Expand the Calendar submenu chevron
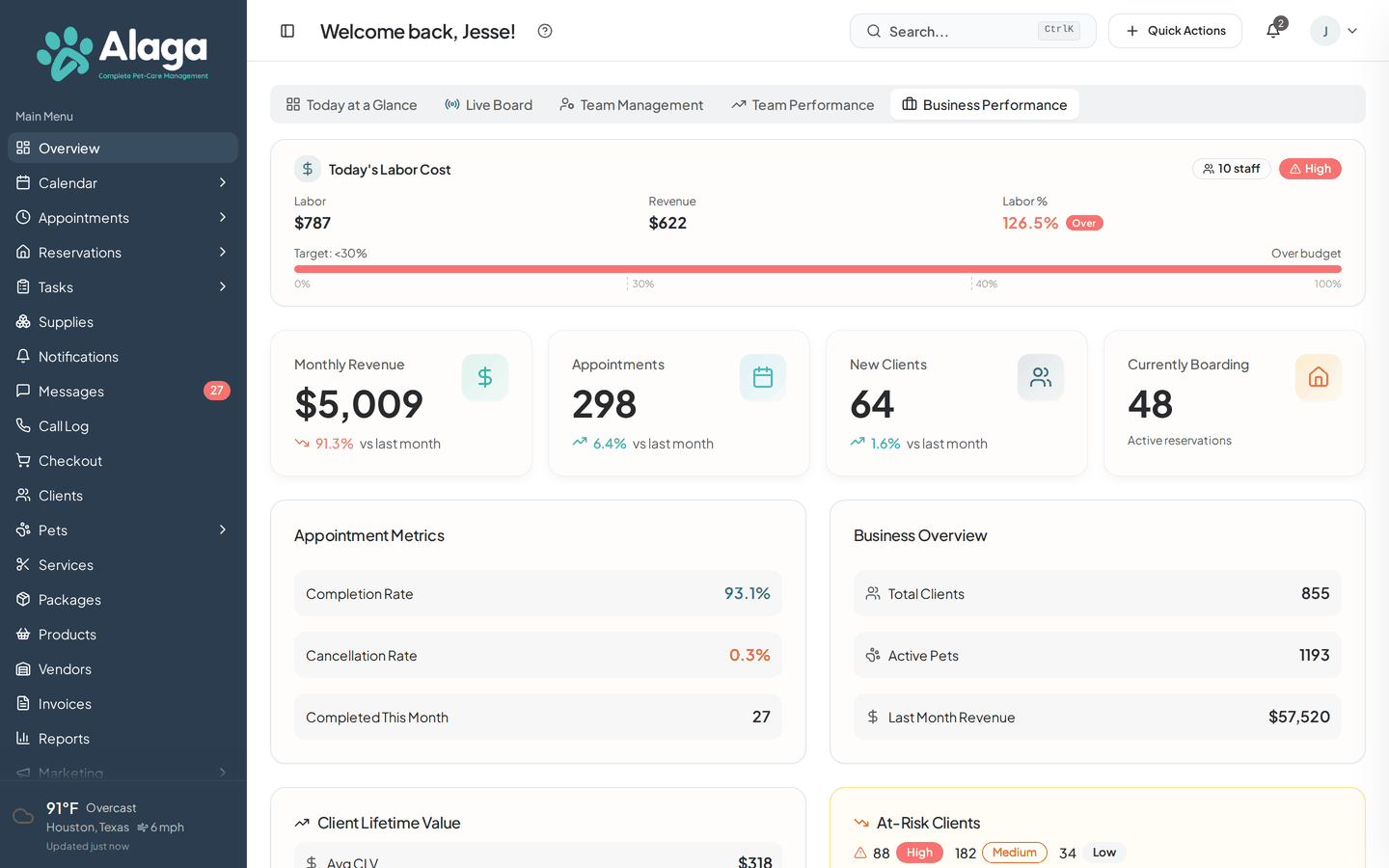This screenshot has height=868, width=1389. 223,183
